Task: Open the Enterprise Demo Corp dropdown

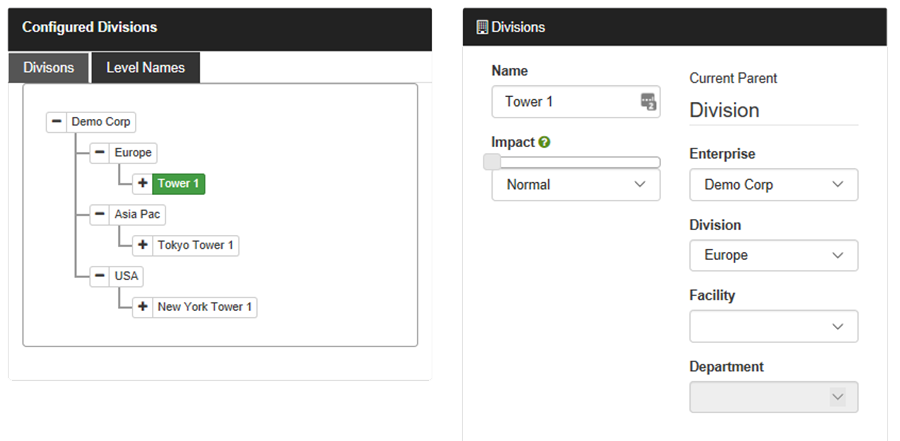Action: click(774, 185)
